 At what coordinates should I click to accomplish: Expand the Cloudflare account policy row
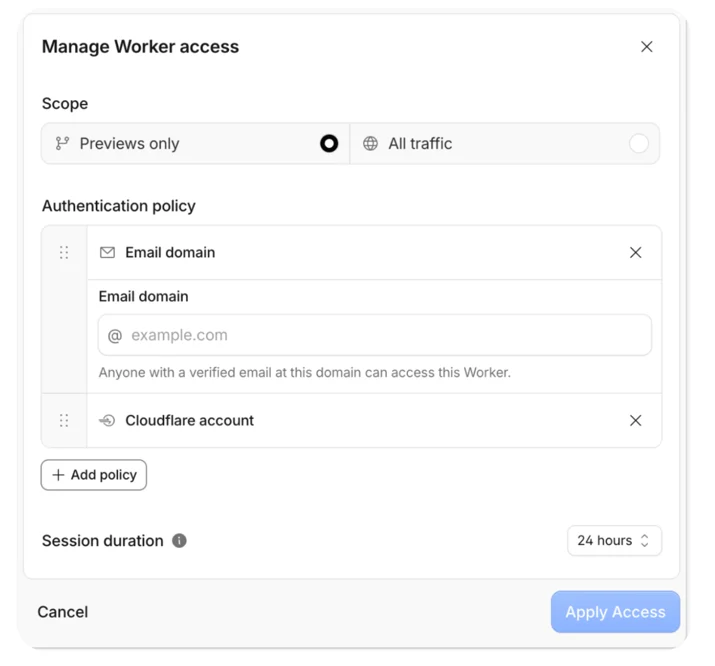pyautogui.click(x=374, y=420)
